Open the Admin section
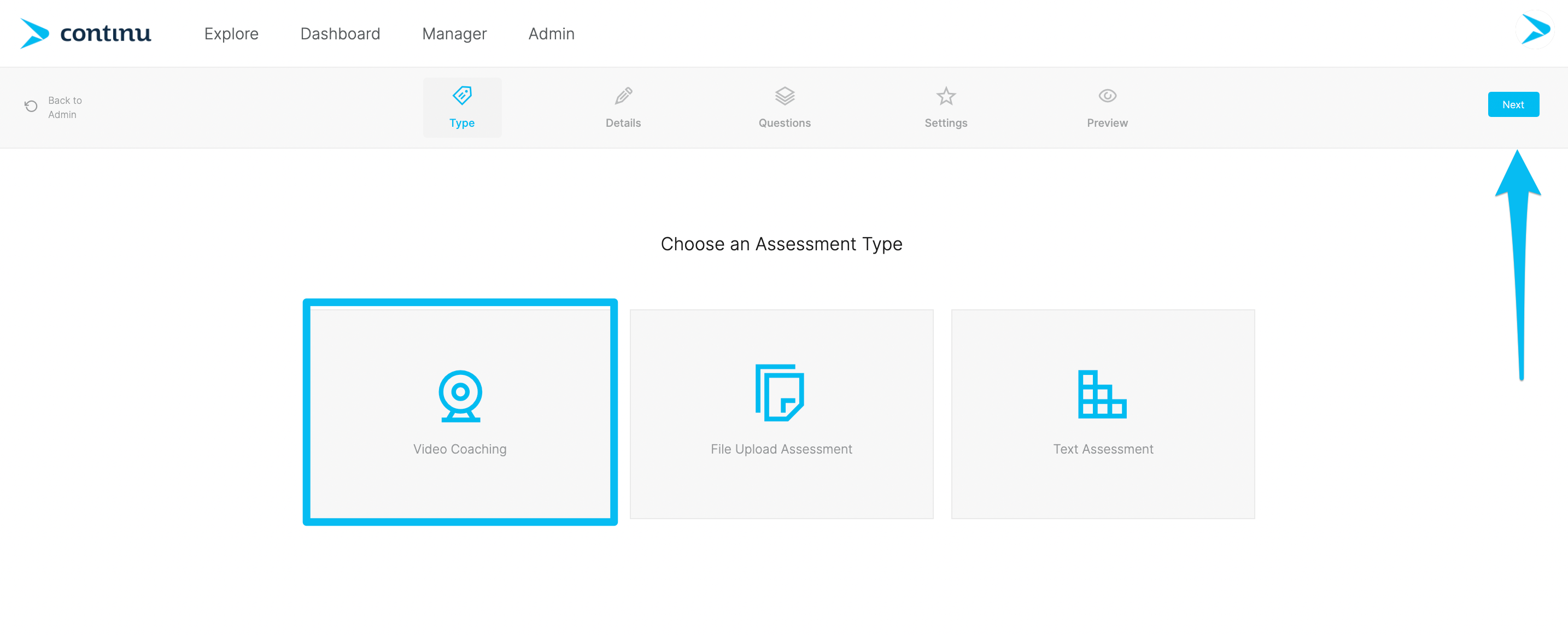The width and height of the screenshot is (1568, 635). [552, 34]
